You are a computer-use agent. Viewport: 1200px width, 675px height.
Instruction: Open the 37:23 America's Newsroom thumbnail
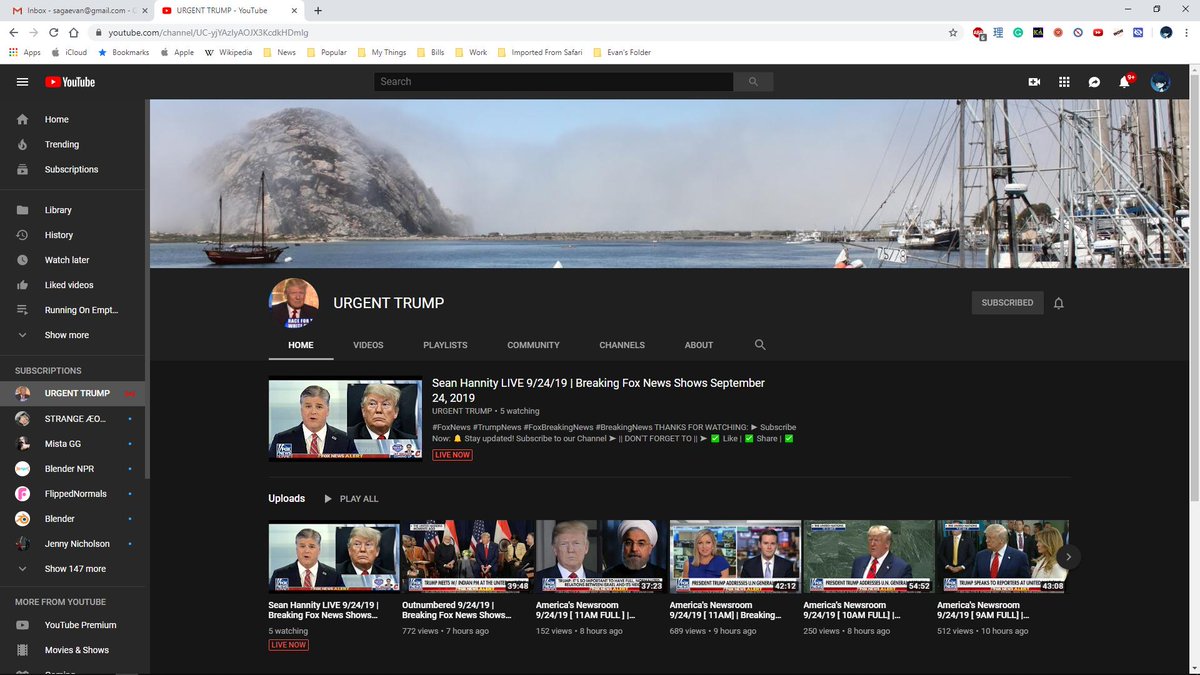point(601,556)
